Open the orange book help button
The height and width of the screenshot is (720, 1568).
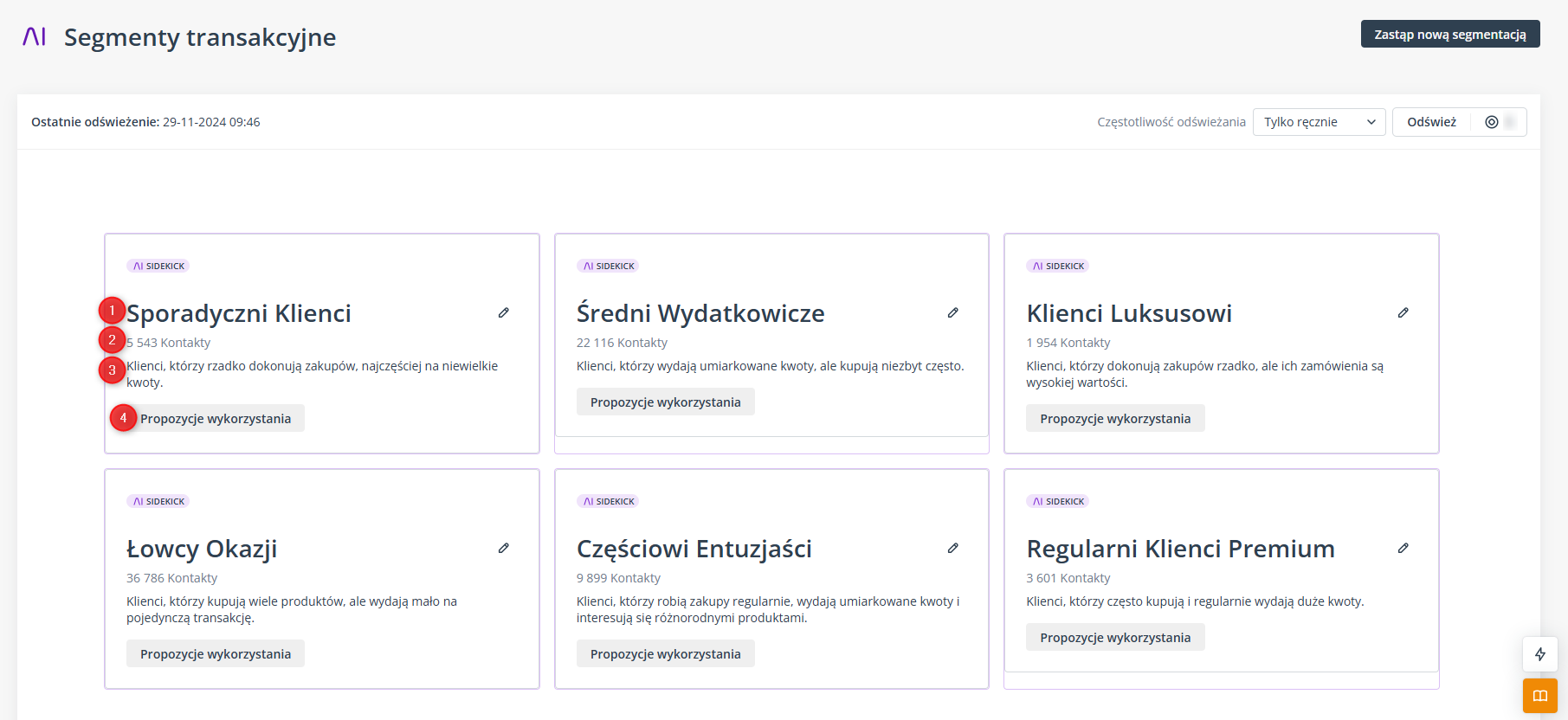click(x=1540, y=696)
